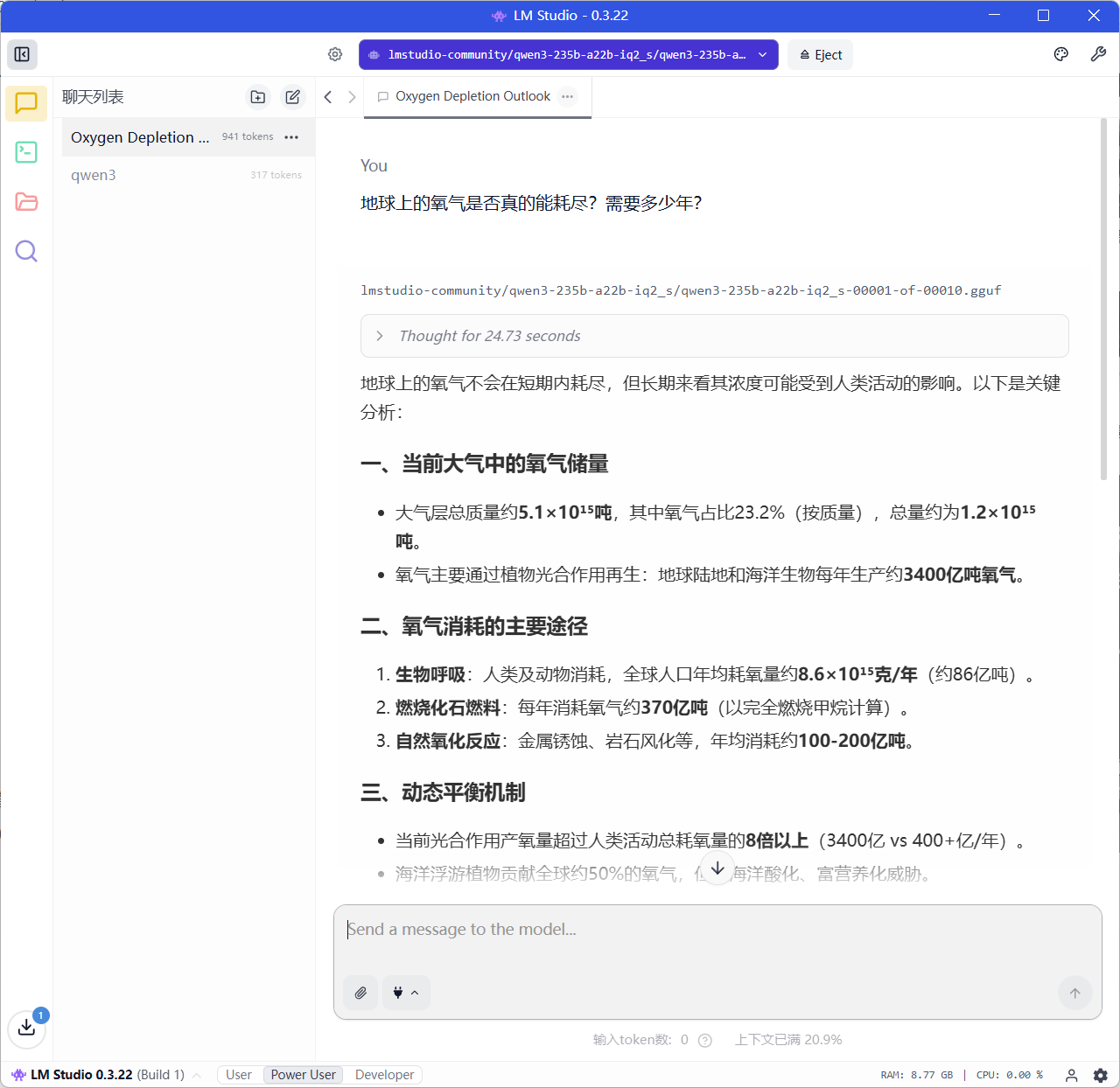Select the Oxygen Depletion Outlook tab
This screenshot has width=1120, height=1088.
472,96
